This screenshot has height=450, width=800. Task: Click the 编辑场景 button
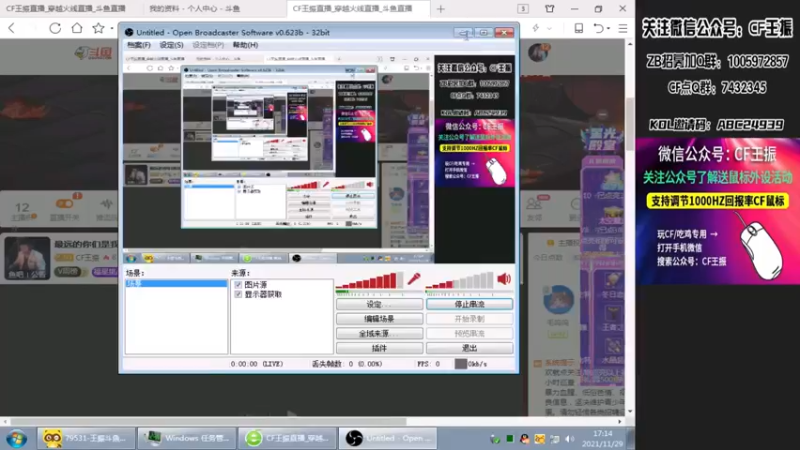click(x=379, y=319)
